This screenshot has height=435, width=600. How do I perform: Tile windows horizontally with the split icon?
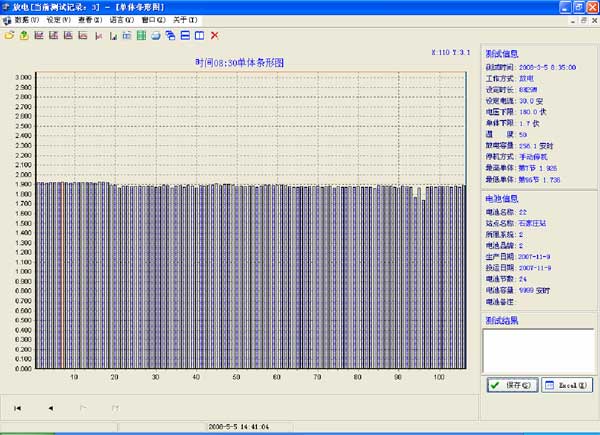coord(185,36)
